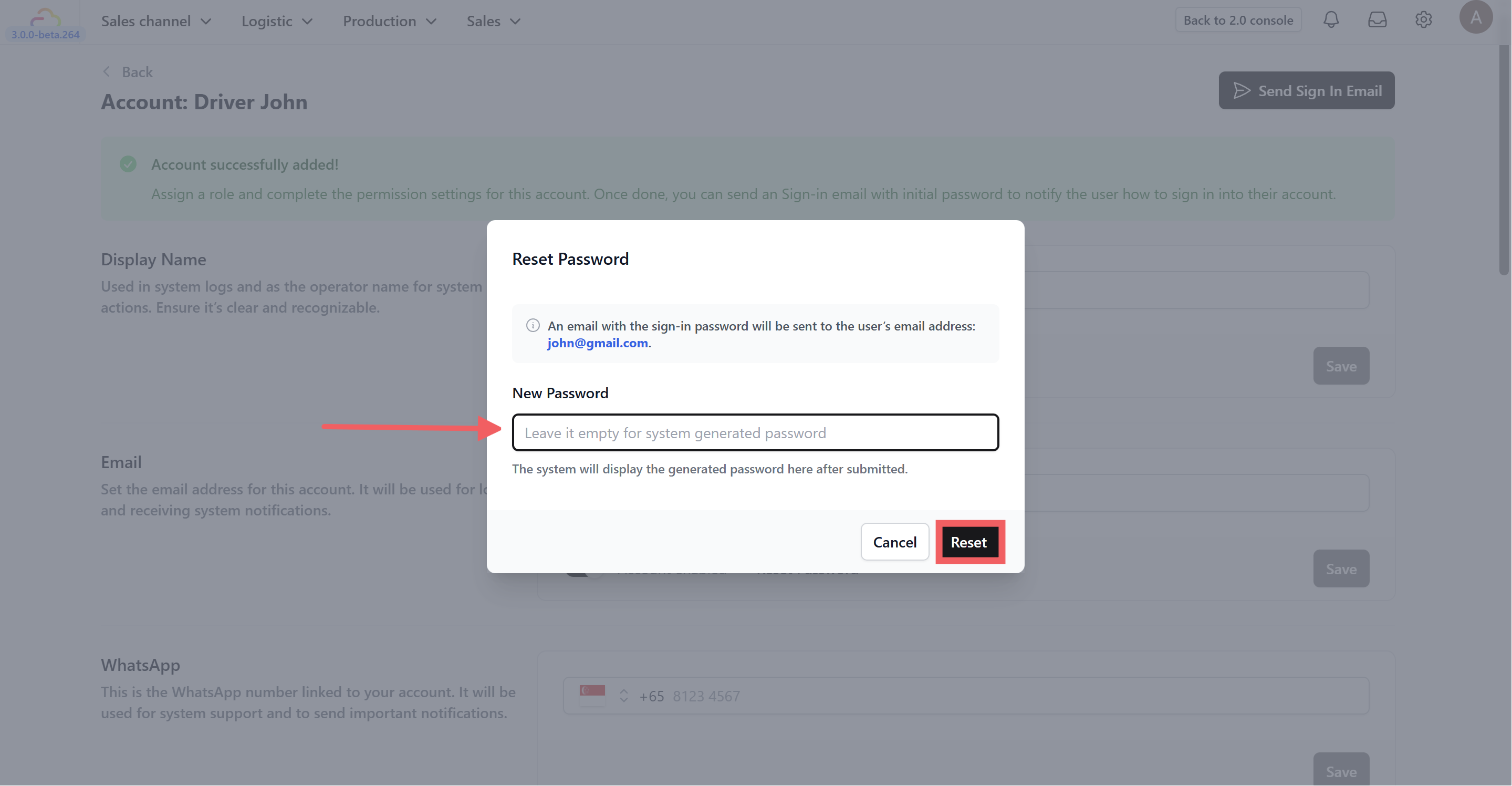Click Send Sign In Email button

1306,90
